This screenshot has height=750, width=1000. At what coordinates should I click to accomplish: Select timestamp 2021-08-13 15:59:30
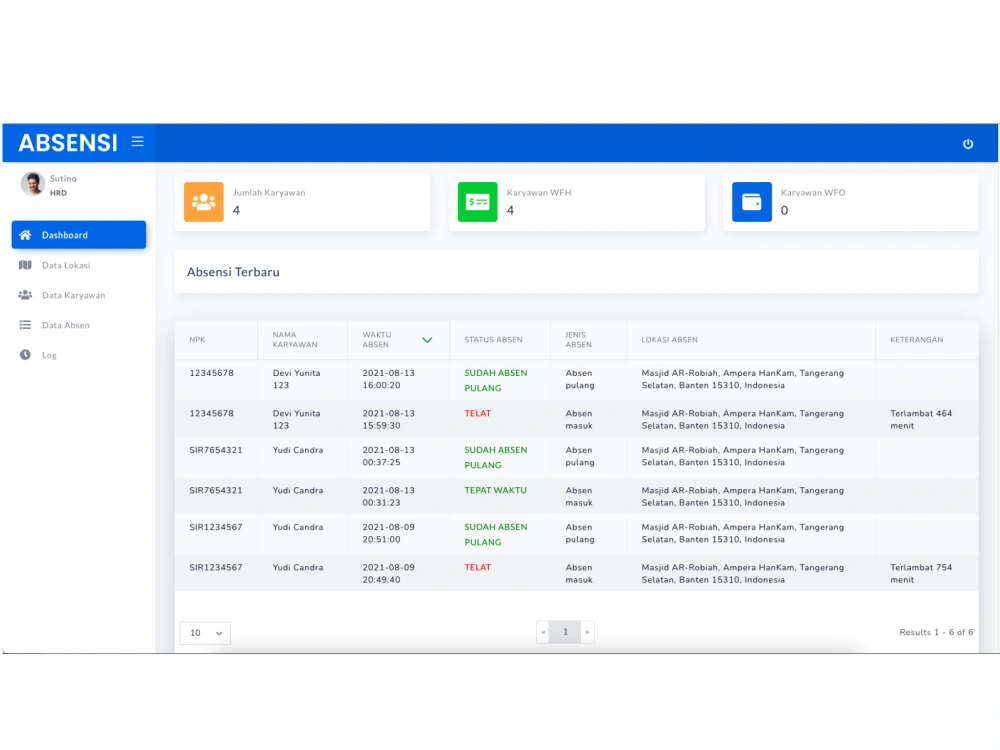click(388, 419)
